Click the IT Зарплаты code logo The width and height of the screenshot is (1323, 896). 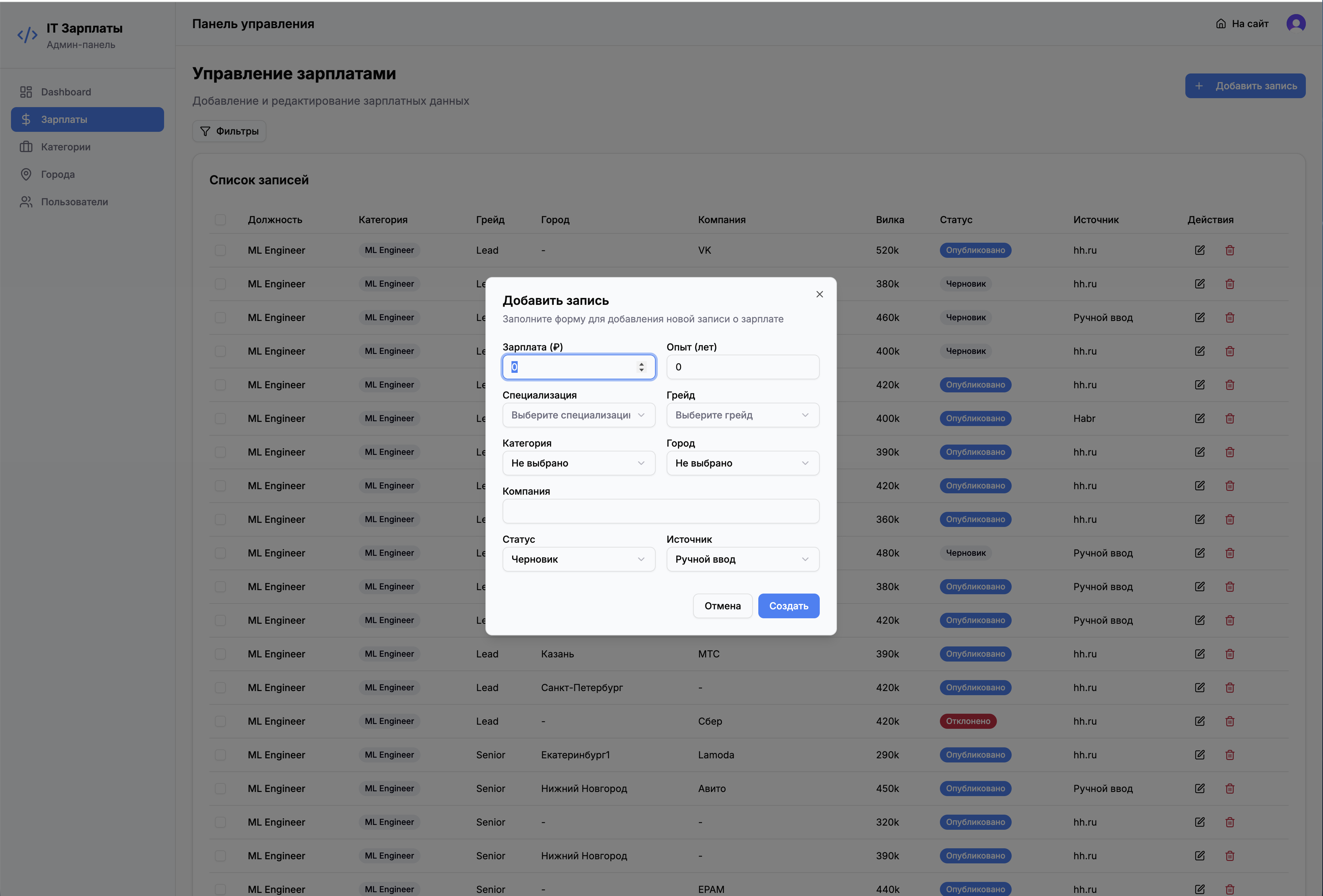[27, 35]
